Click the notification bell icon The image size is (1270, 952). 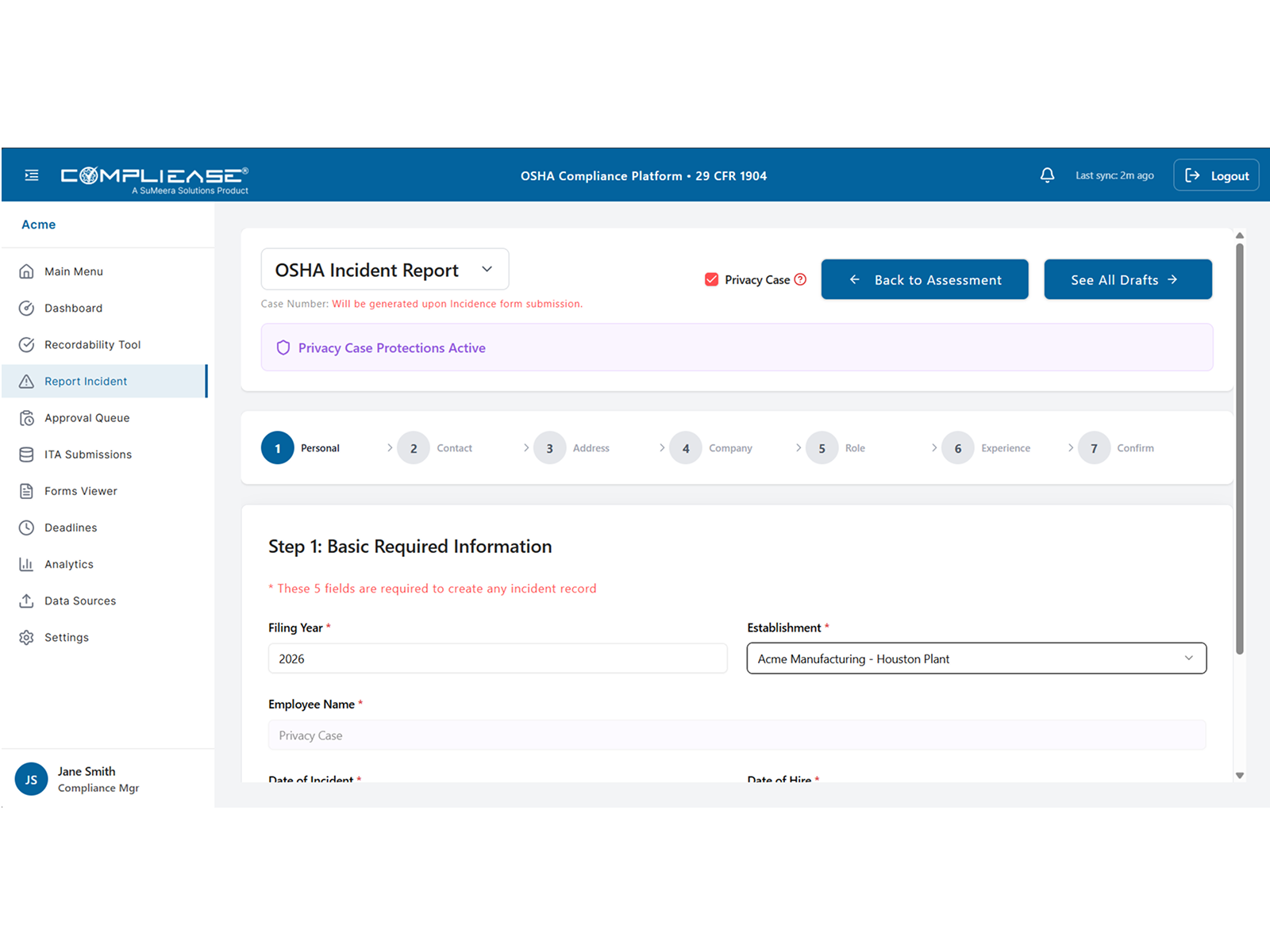[x=1047, y=175]
